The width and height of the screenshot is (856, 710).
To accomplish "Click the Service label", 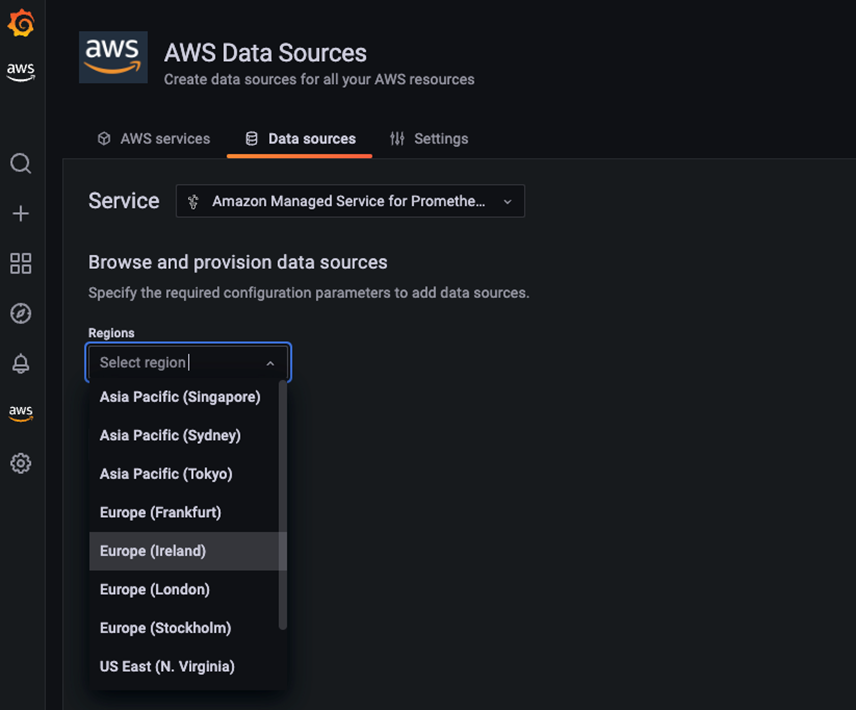I will [124, 201].
